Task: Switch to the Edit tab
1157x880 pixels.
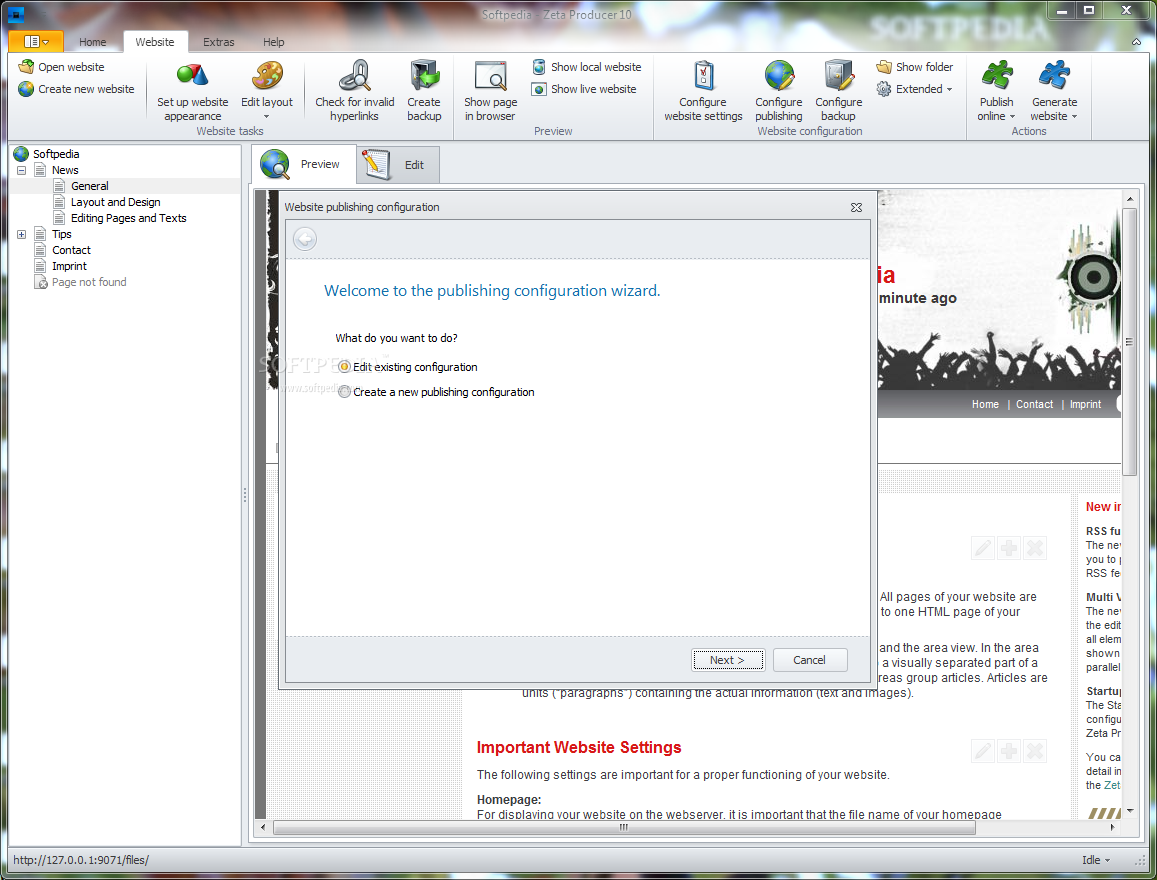Action: 398,164
